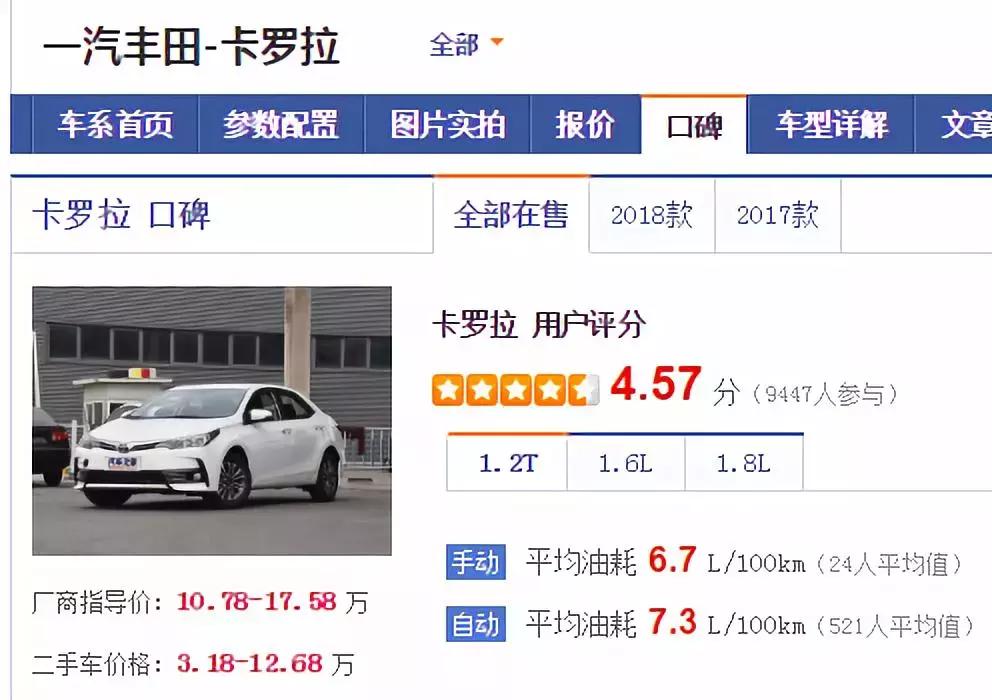
Task: Switch to the 1.6L engine tab
Action: coord(625,463)
